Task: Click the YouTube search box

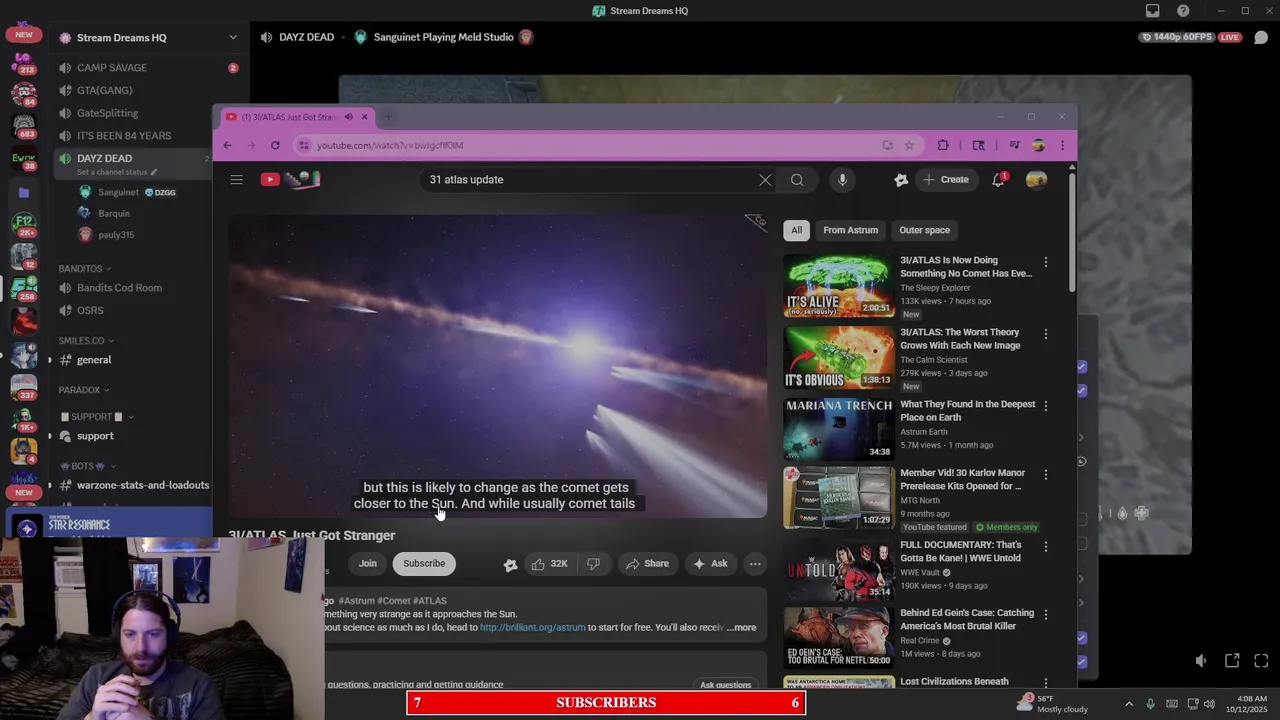Action: click(x=590, y=180)
